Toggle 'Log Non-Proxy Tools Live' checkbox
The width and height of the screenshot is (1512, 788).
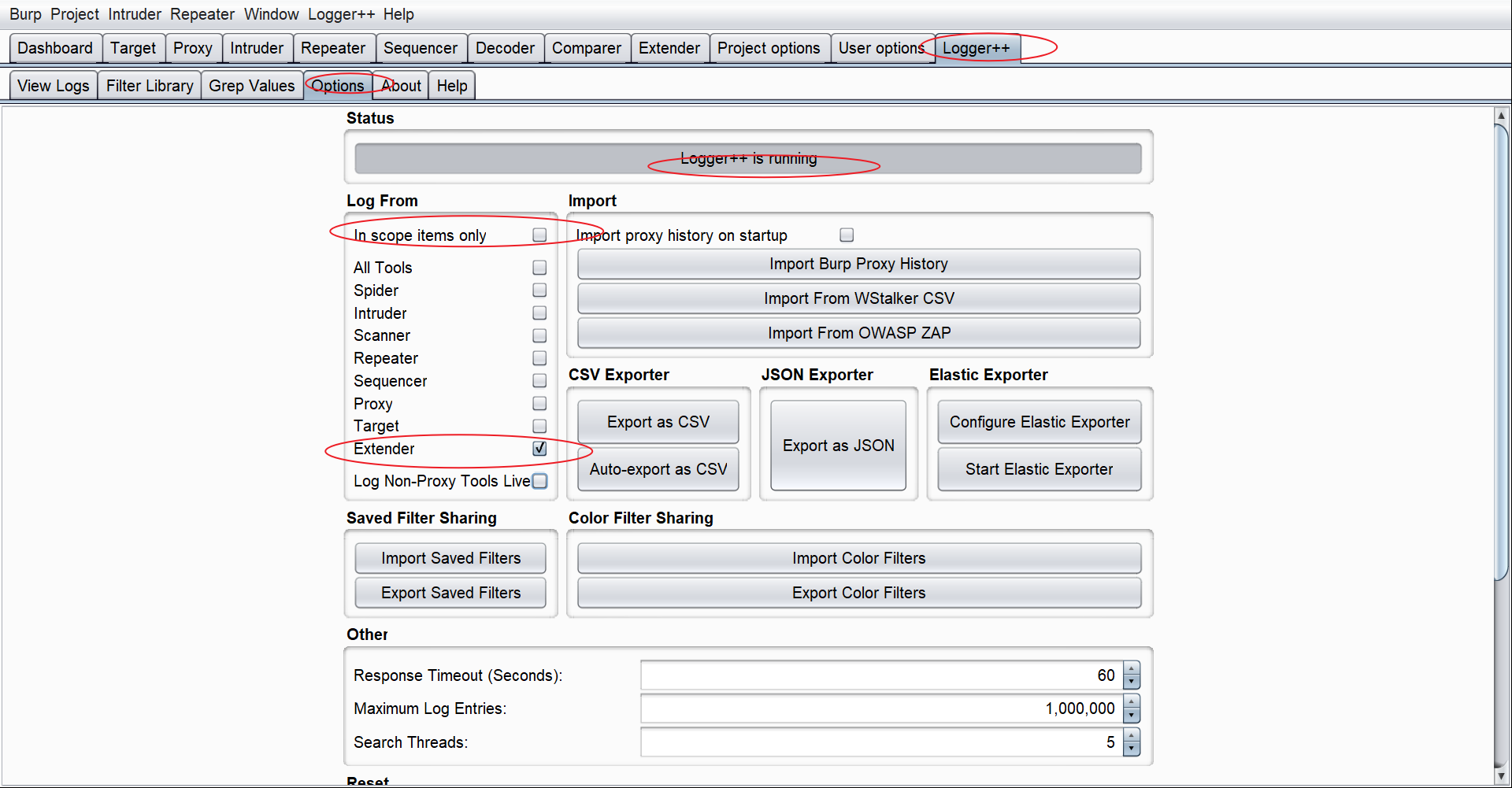click(x=539, y=481)
